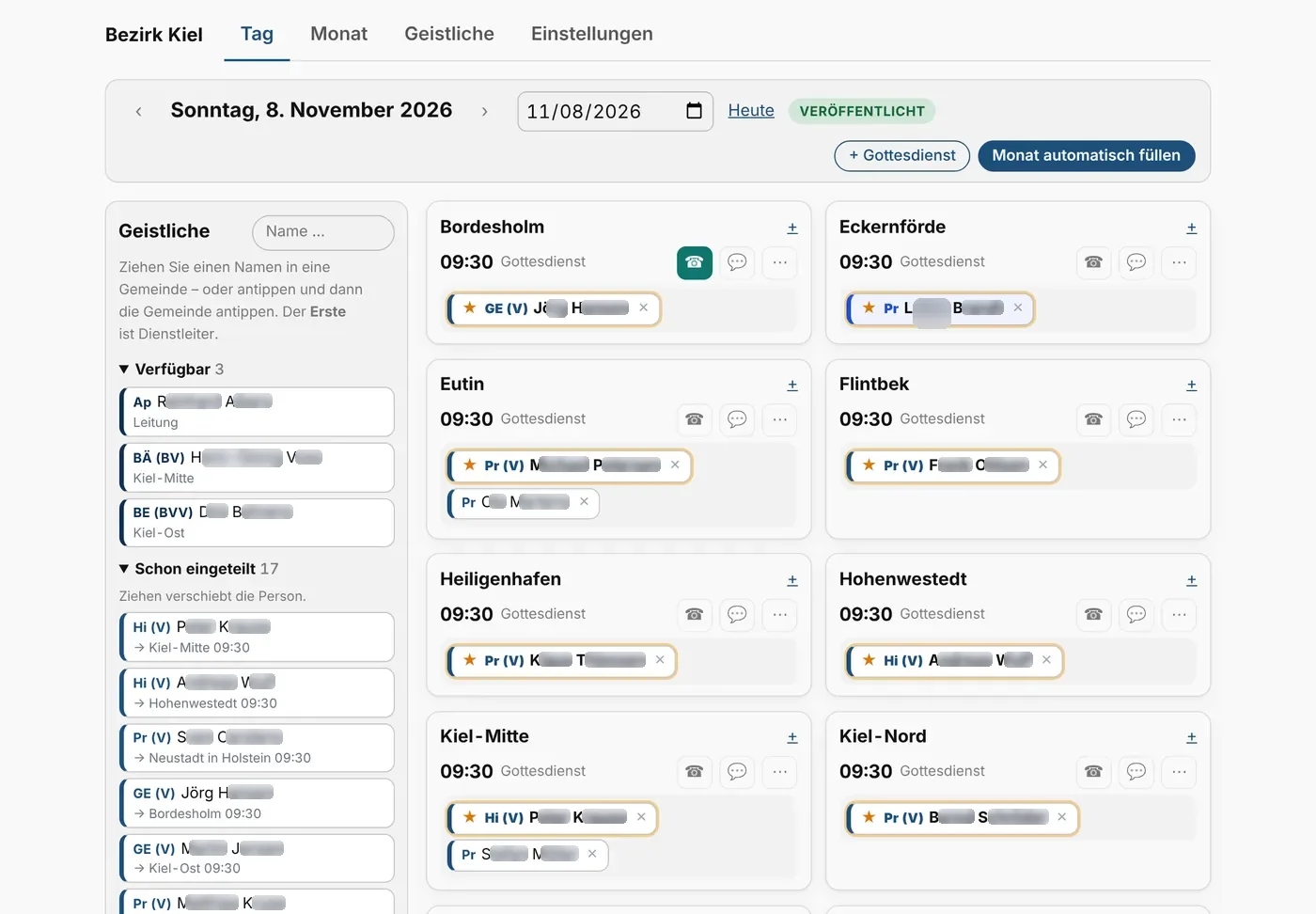Open the Einstellungen tab
The width and height of the screenshot is (1316, 914).
pyautogui.click(x=592, y=35)
